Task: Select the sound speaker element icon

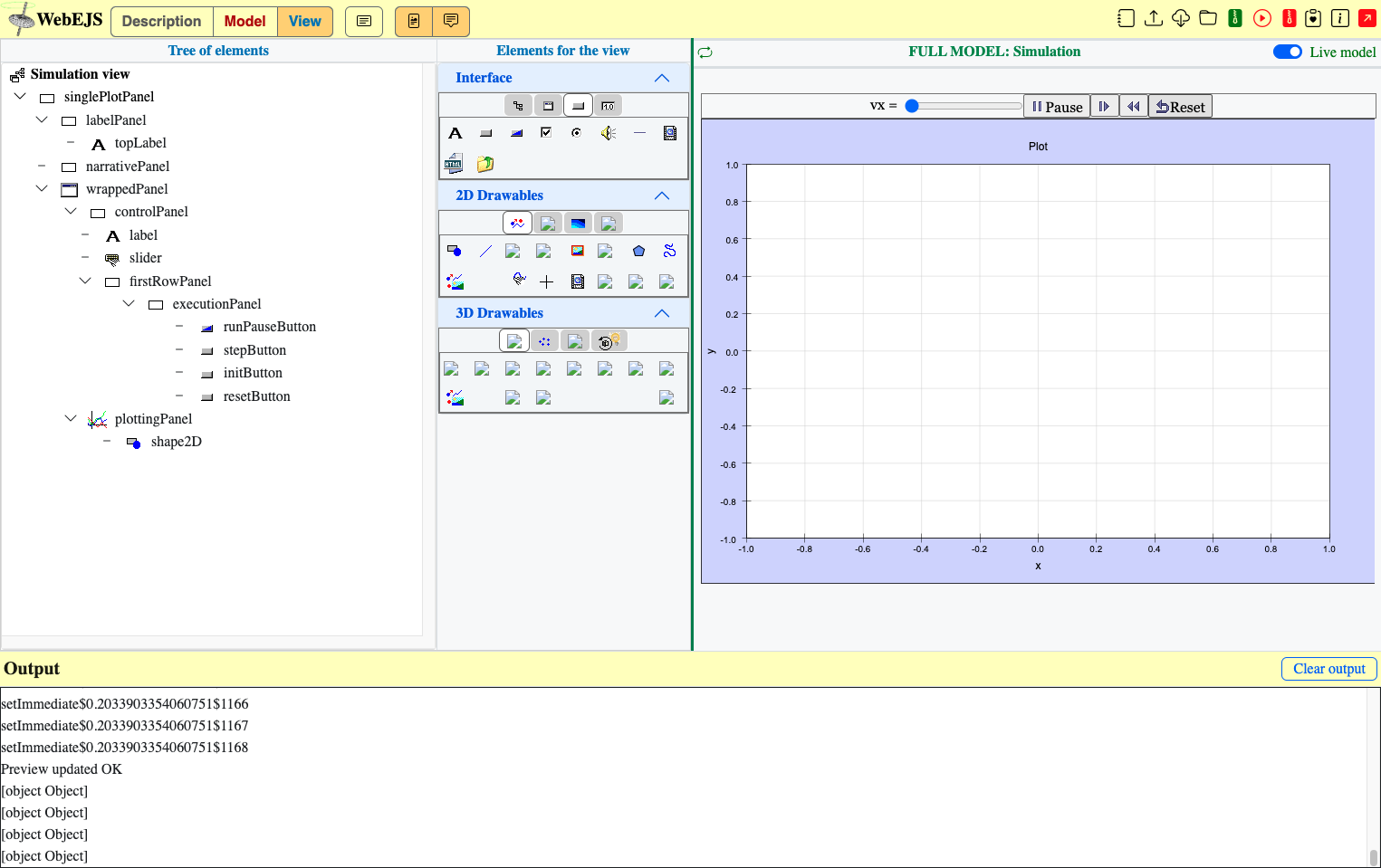Action: tap(609, 133)
